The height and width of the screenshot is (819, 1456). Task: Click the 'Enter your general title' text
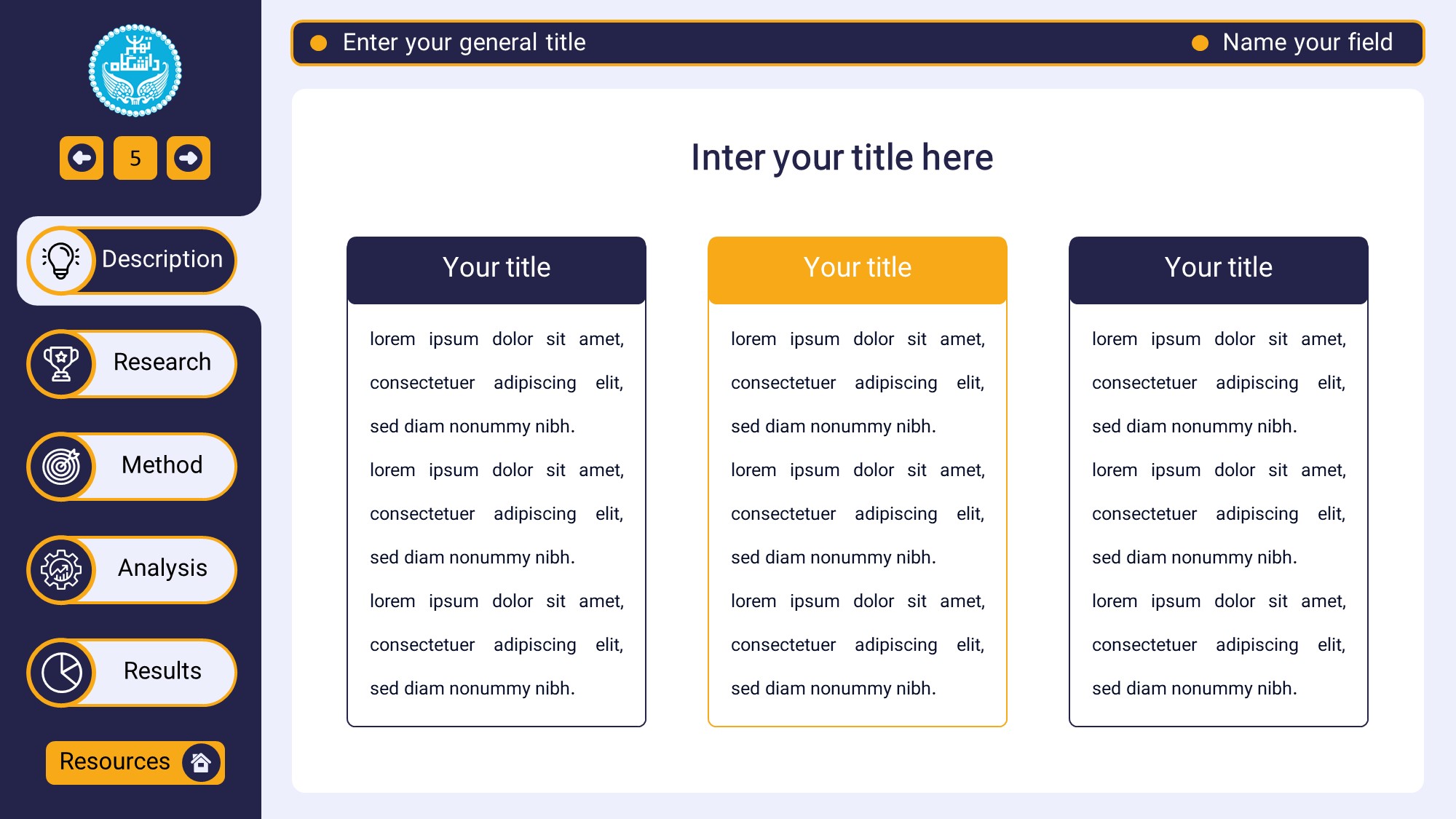pos(464,43)
